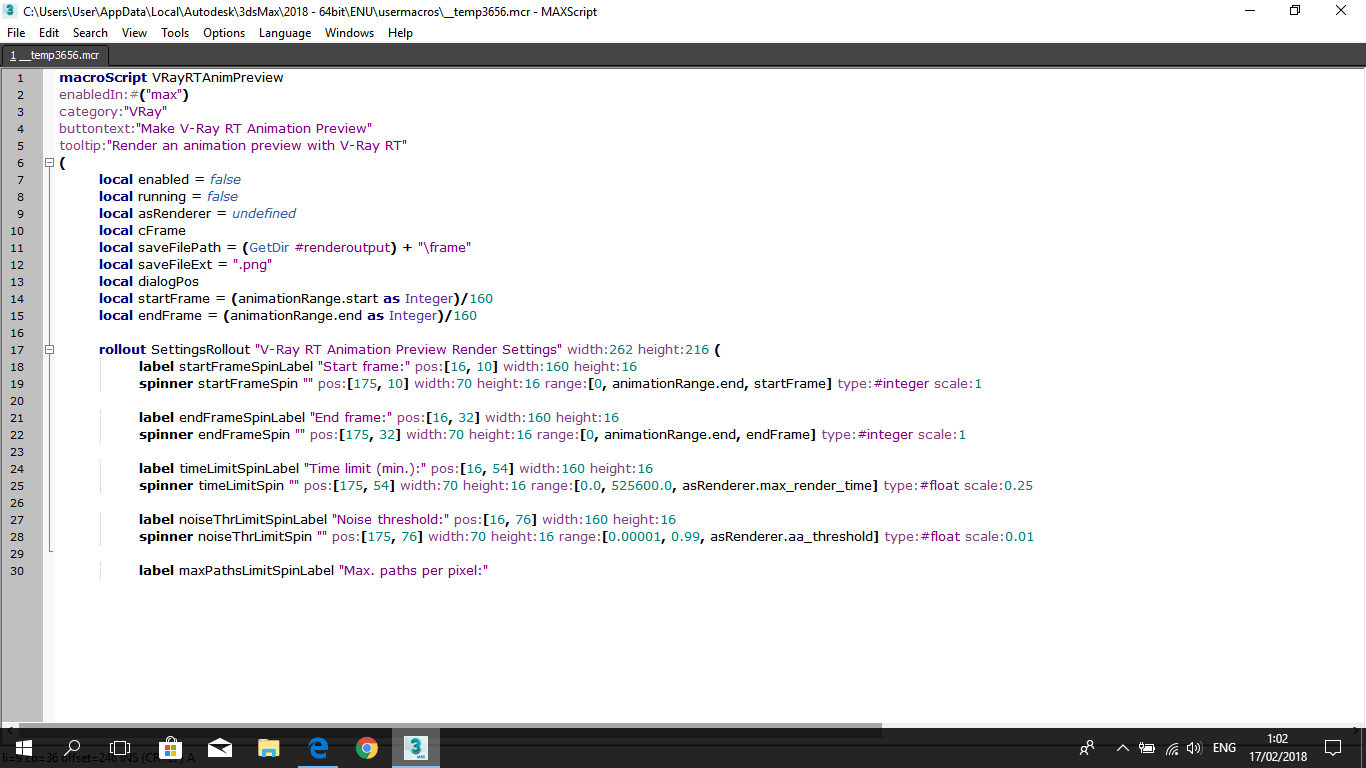
Task: Open network connections icon
Action: click(1171, 748)
